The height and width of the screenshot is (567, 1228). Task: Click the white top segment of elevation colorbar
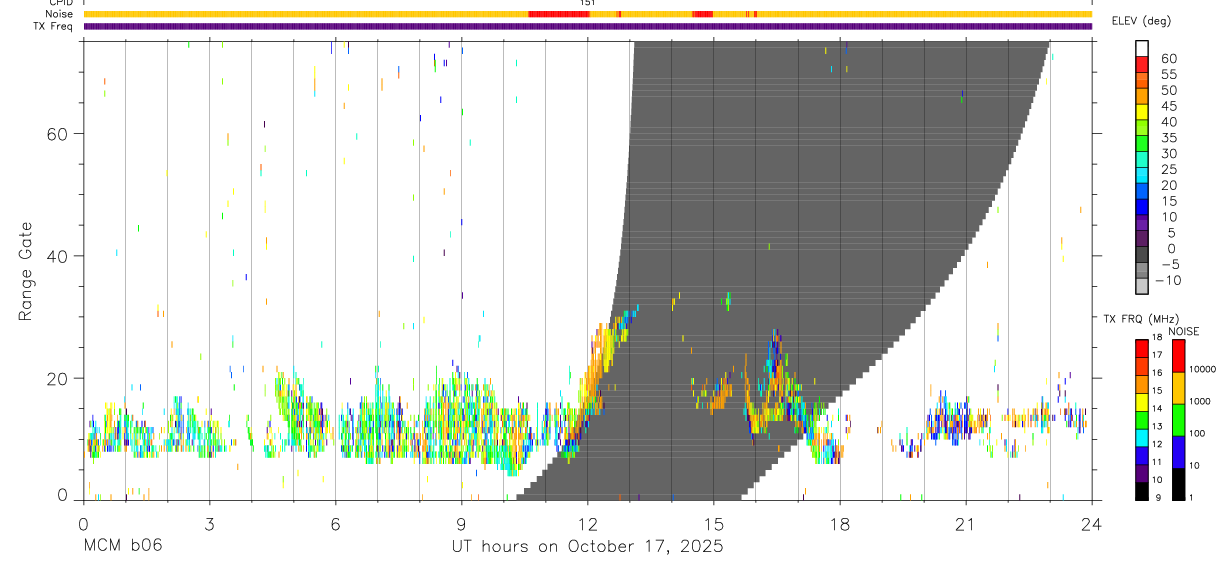(x=1142, y=49)
